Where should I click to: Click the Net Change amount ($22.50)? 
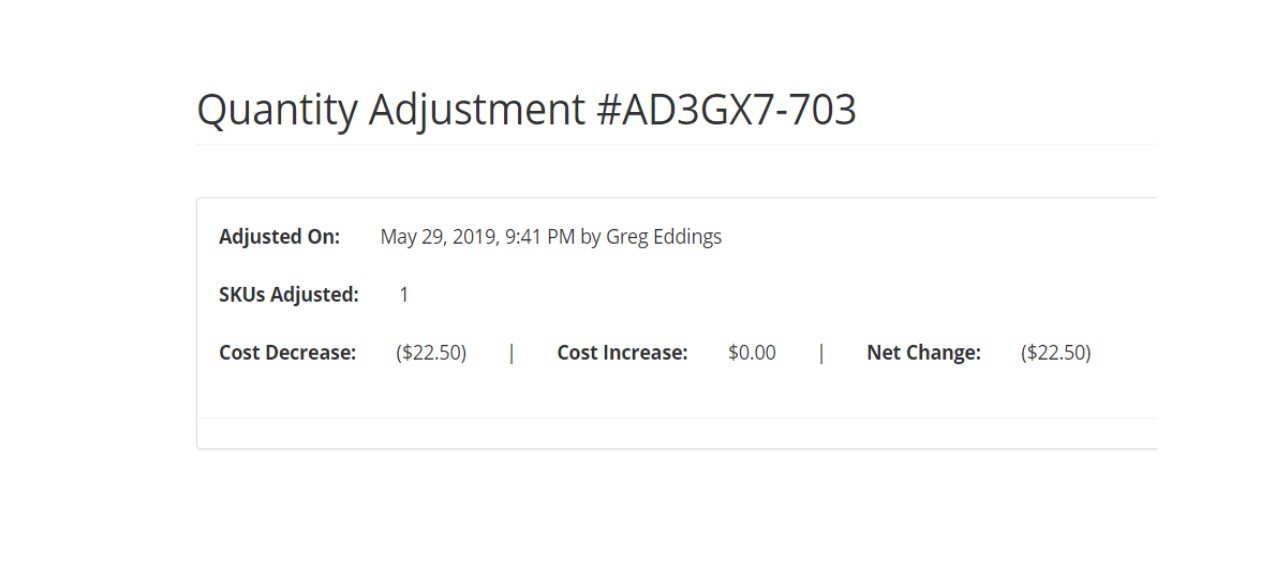coord(1055,353)
